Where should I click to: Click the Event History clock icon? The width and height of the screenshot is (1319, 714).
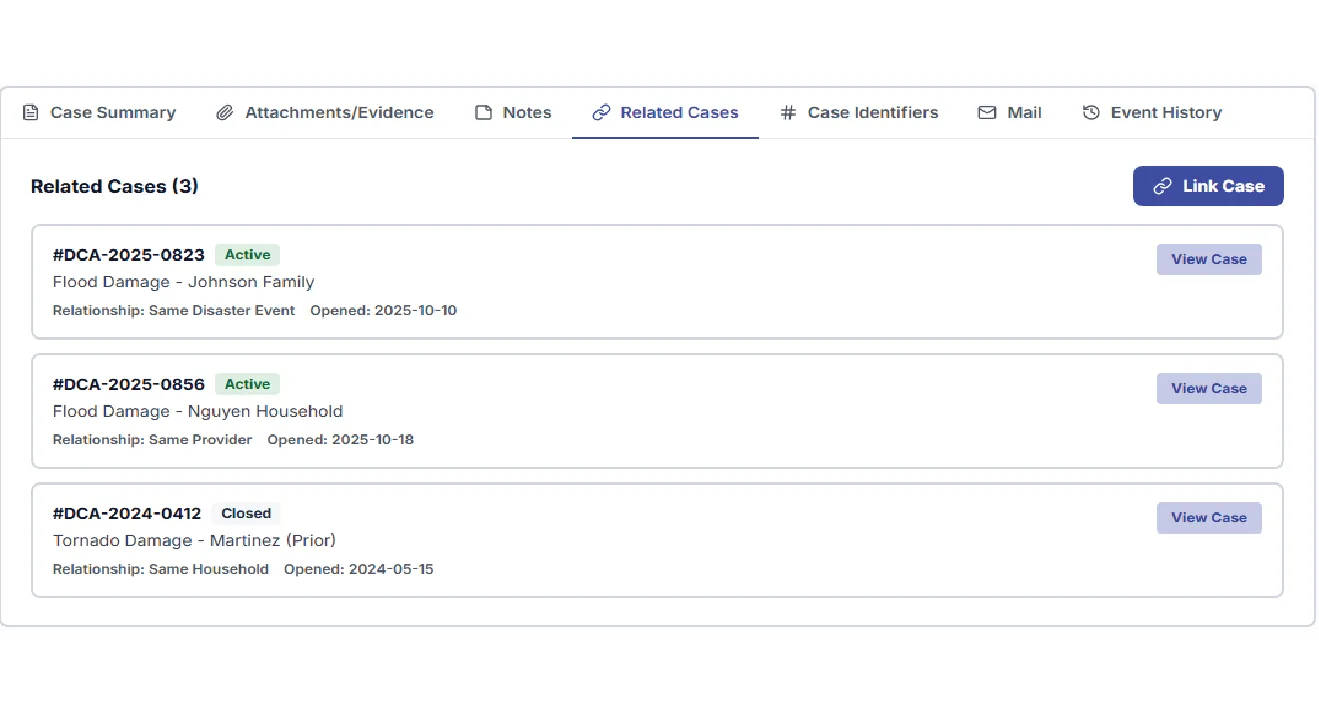point(1091,113)
